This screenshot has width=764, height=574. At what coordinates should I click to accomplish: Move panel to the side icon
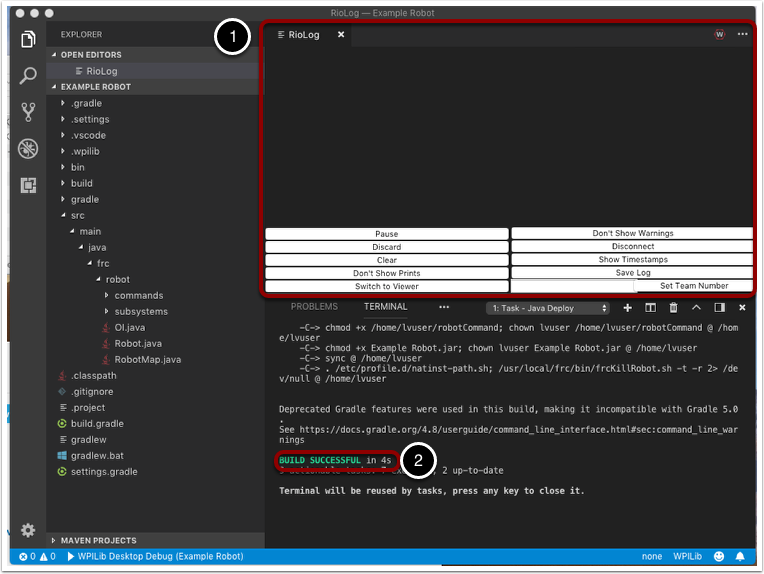coord(719,307)
